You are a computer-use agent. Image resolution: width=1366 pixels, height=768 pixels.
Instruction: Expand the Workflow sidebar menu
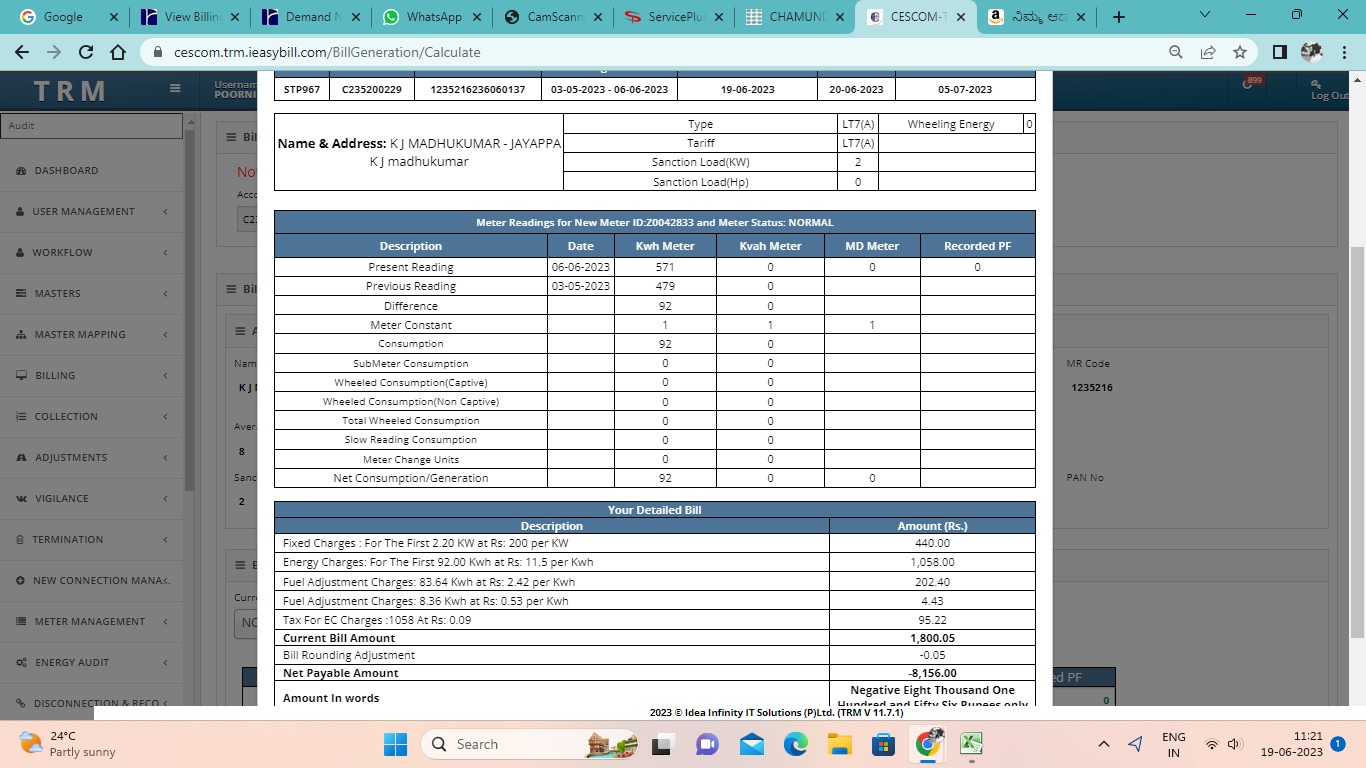(92, 252)
